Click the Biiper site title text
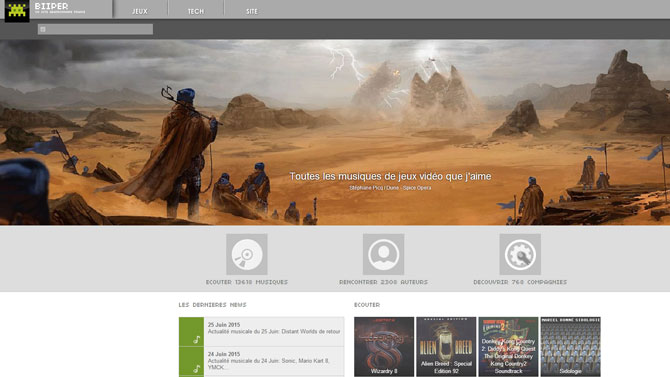 point(52,6)
